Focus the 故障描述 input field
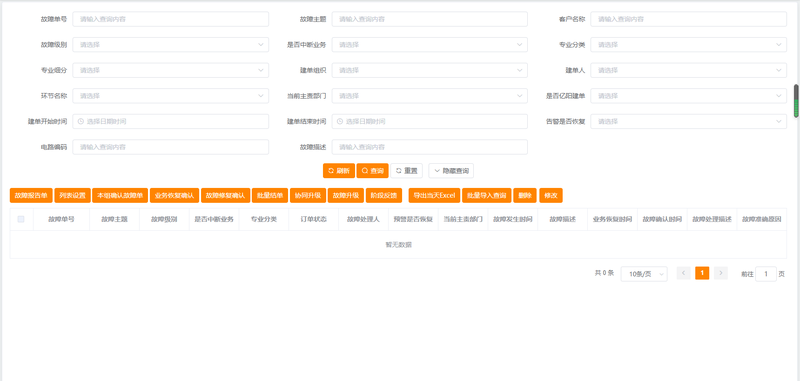 (430, 147)
